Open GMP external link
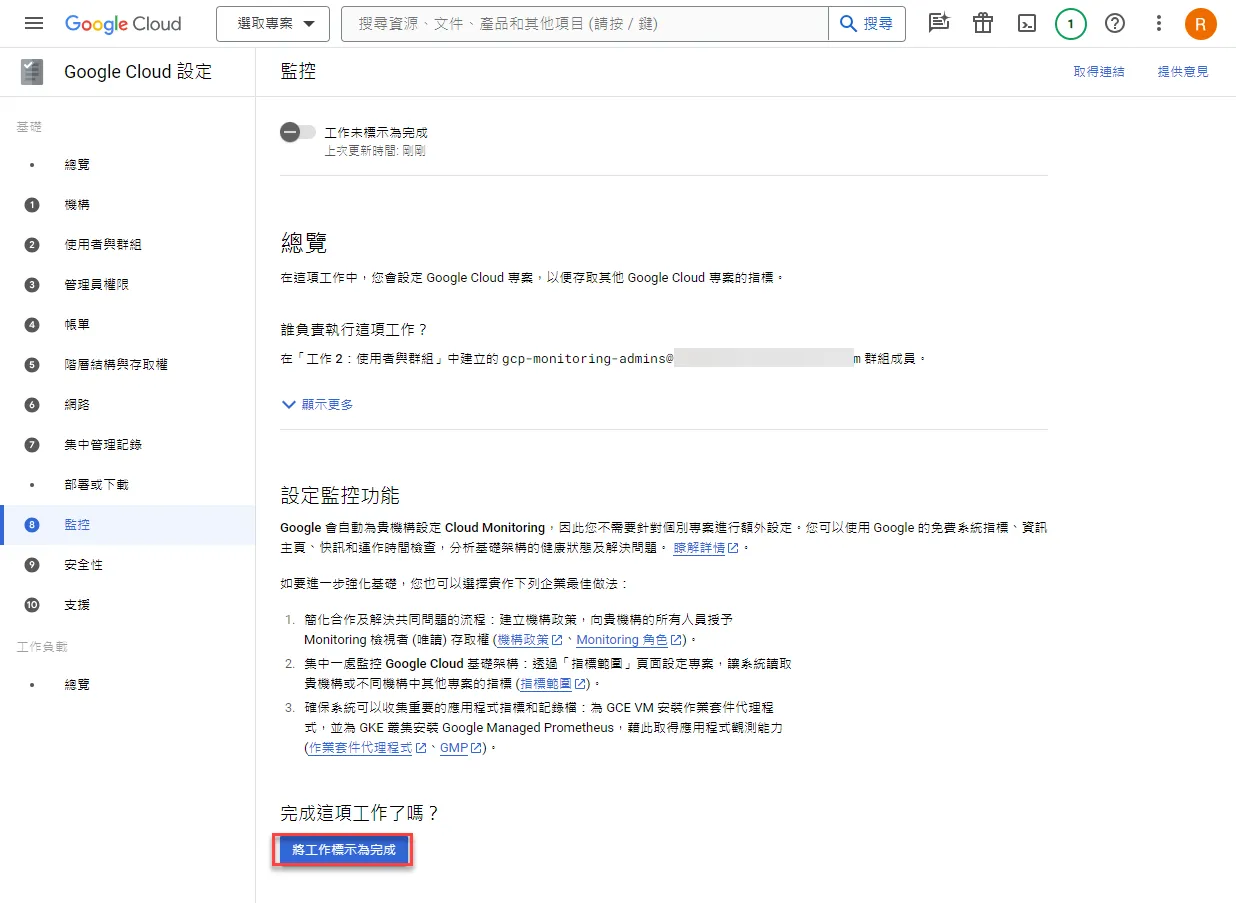 point(462,748)
